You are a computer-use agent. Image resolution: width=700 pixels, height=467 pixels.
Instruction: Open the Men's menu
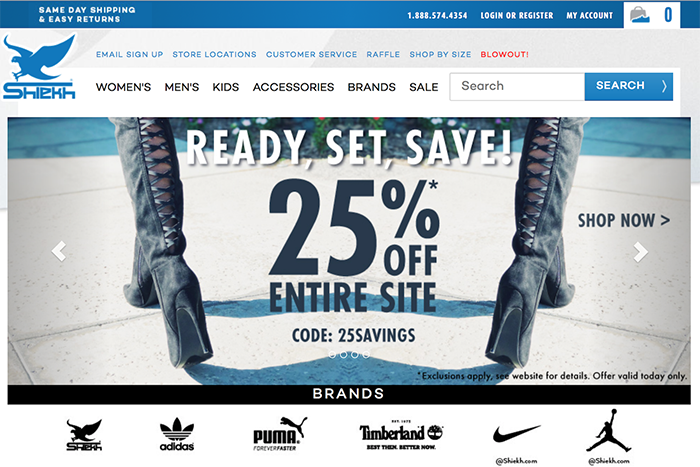[182, 87]
